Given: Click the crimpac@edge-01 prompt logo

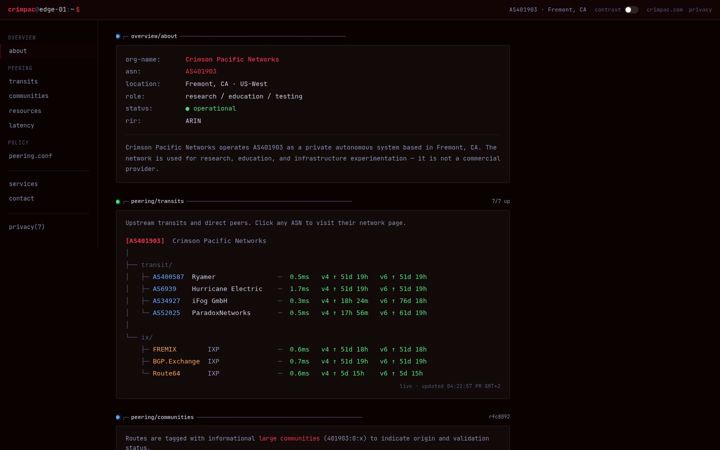Looking at the screenshot, I should (44, 10).
